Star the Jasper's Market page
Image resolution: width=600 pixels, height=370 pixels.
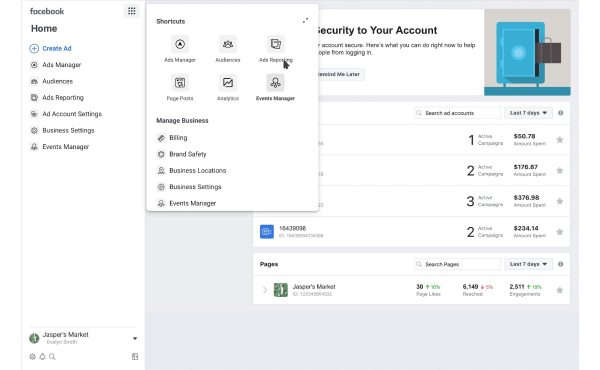[x=559, y=290]
